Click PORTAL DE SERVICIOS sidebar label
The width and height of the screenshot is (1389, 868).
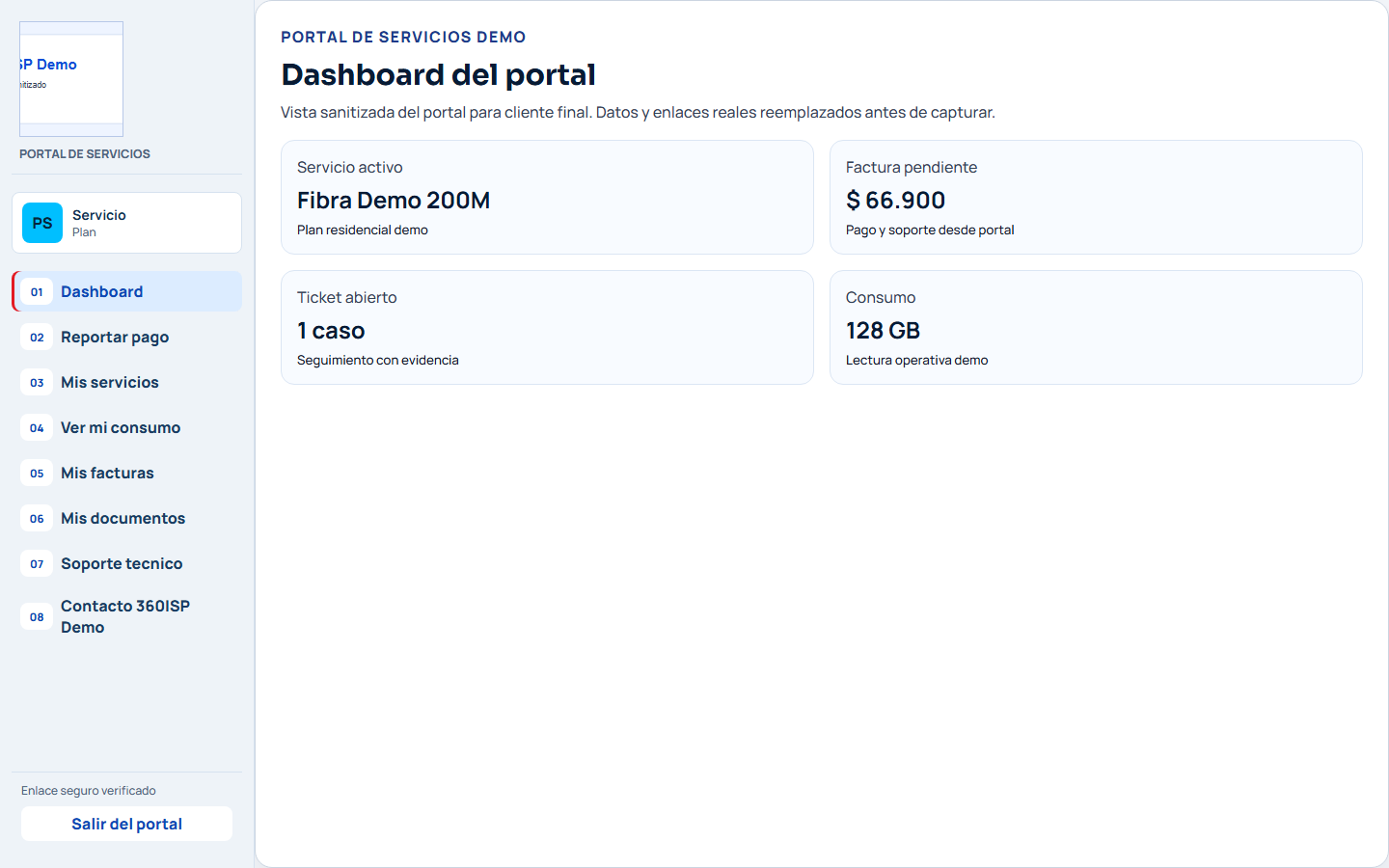[x=85, y=154]
